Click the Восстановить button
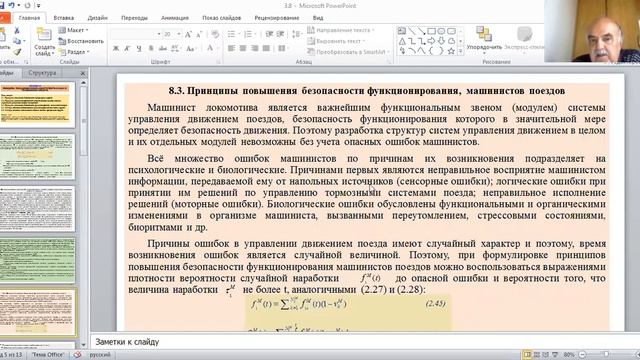Image resolution: width=640 pixels, height=360 pixels. click(x=81, y=41)
